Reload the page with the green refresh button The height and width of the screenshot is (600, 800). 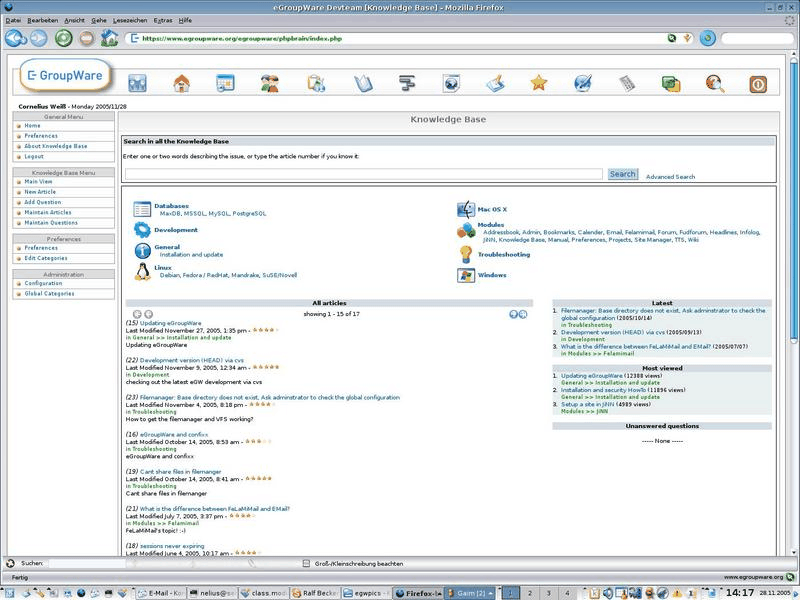click(64, 38)
